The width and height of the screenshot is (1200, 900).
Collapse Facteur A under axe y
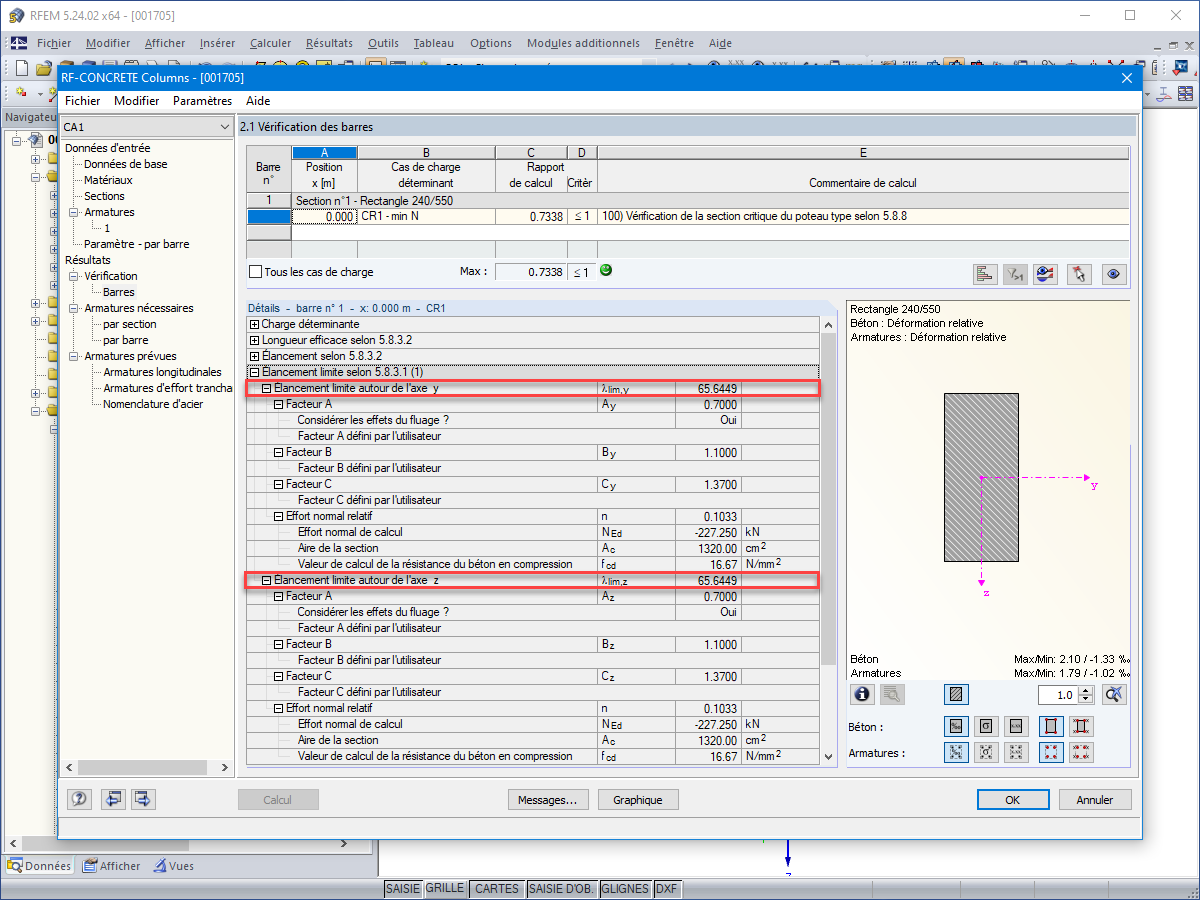click(x=278, y=404)
